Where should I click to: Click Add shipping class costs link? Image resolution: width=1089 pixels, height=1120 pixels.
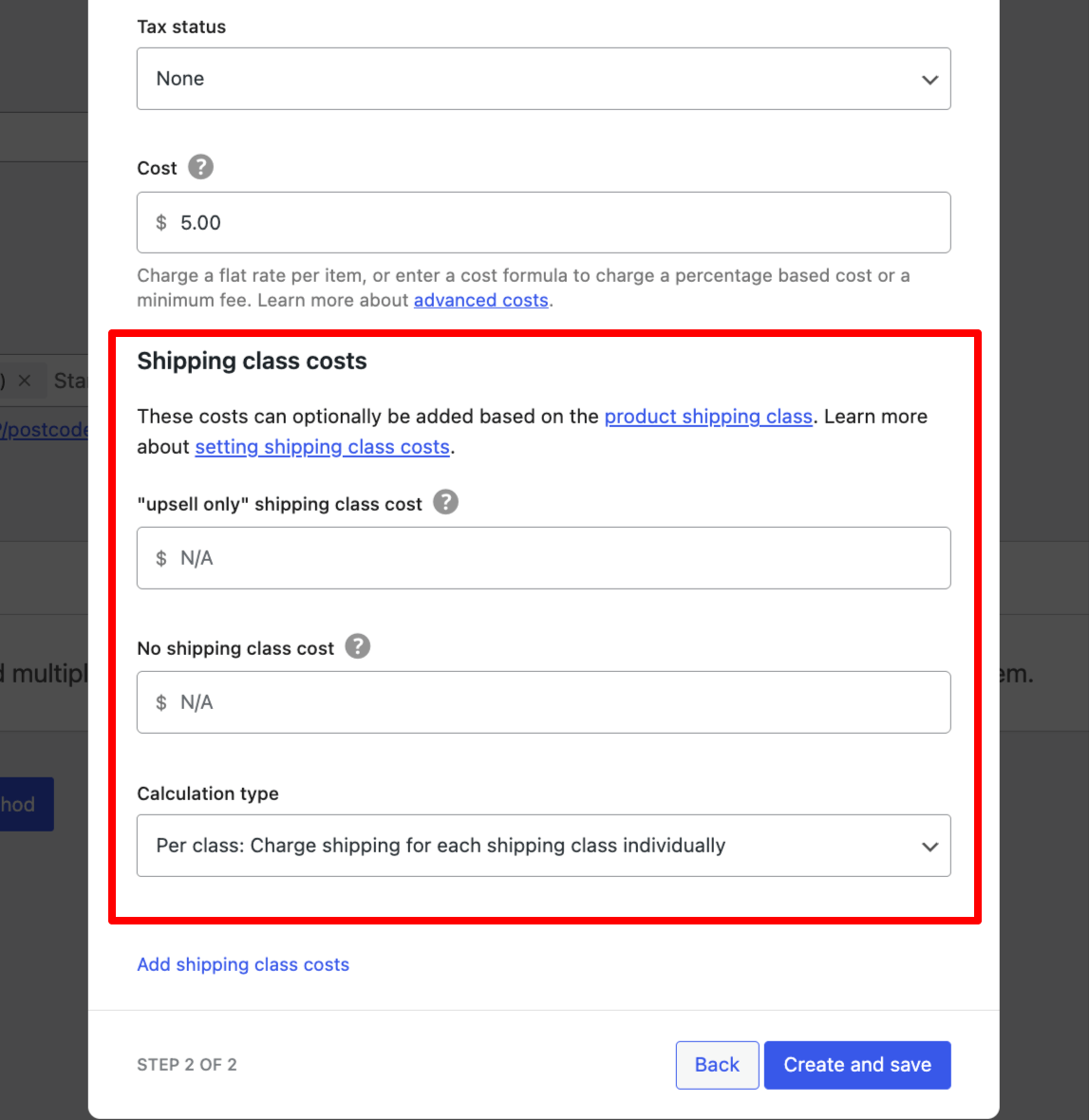pyautogui.click(x=243, y=964)
